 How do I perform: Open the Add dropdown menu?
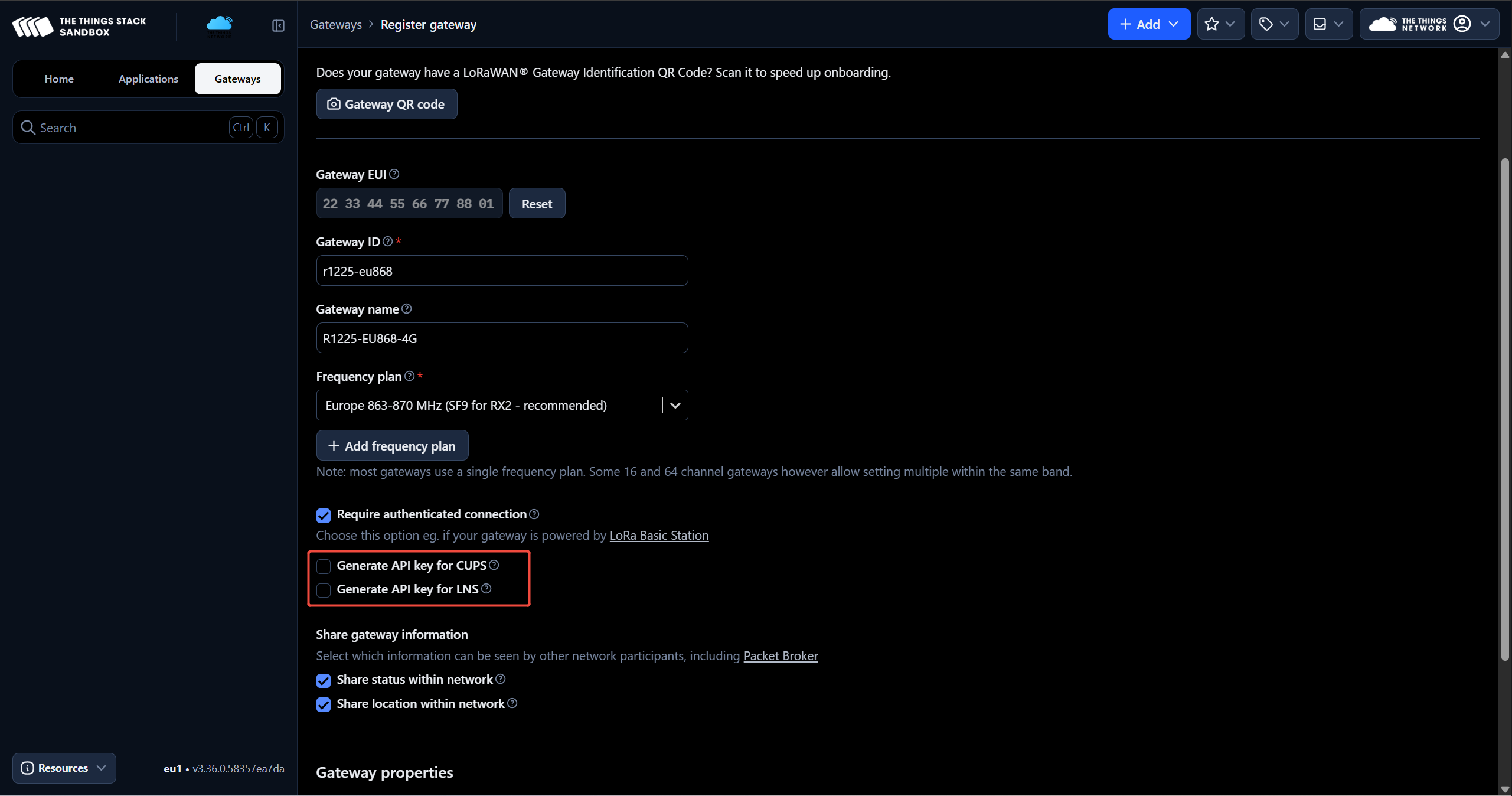(1148, 24)
